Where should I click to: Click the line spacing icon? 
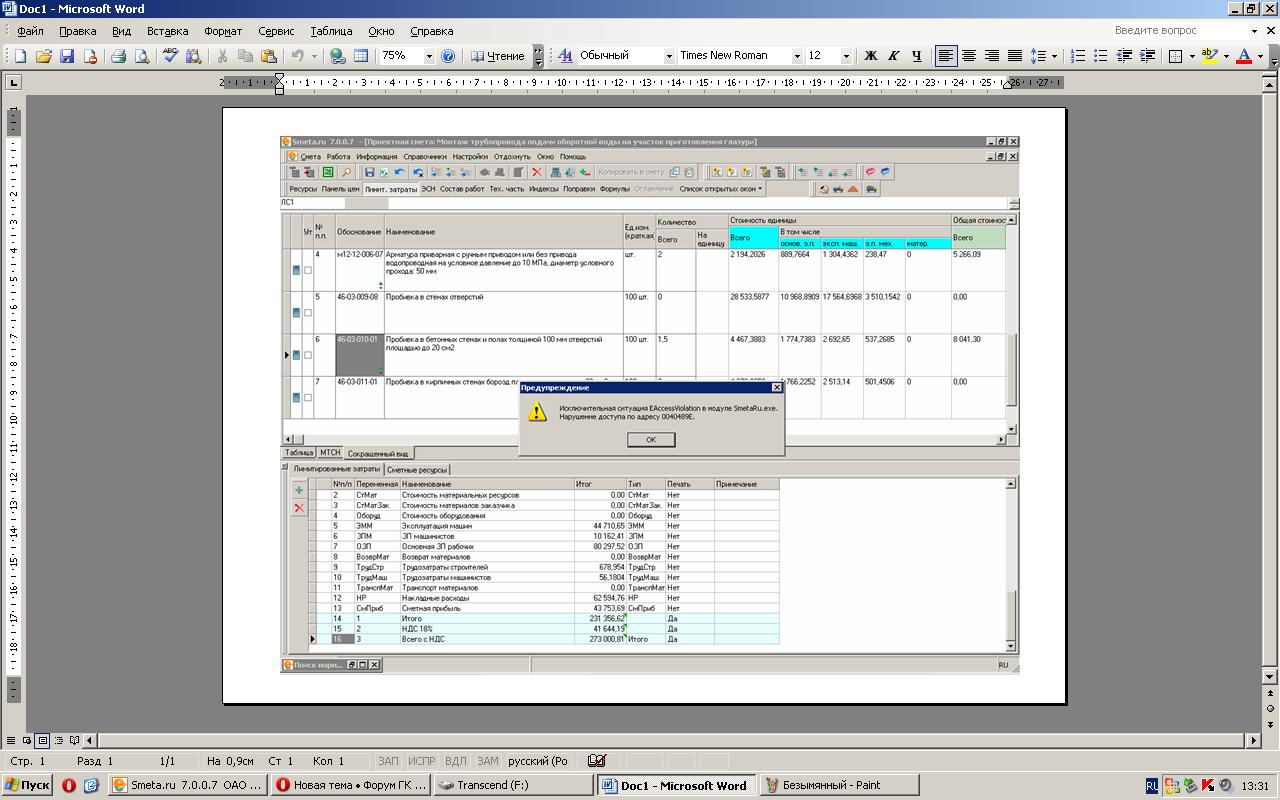[1038, 56]
